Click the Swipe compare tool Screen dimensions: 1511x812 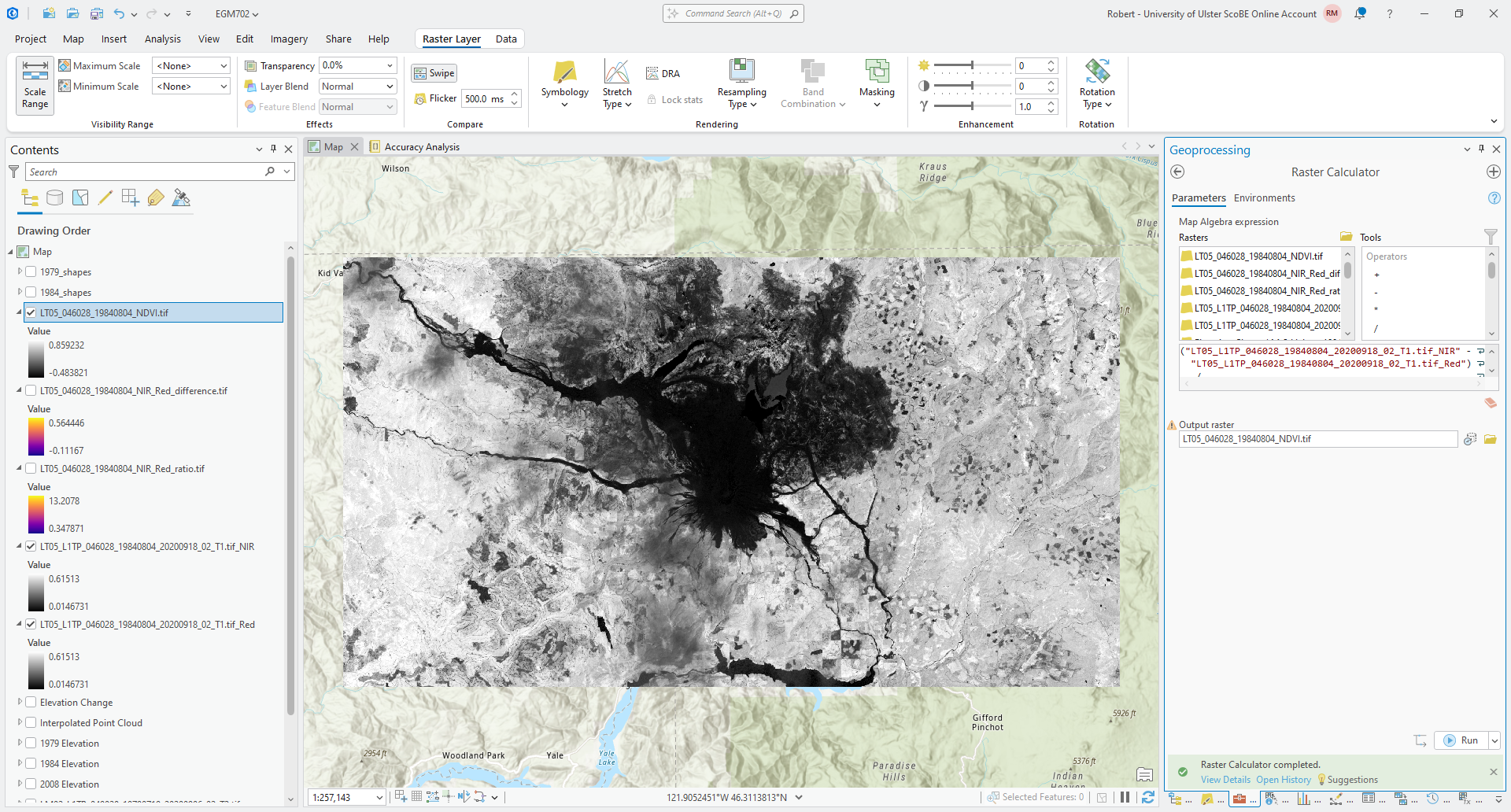click(x=434, y=73)
